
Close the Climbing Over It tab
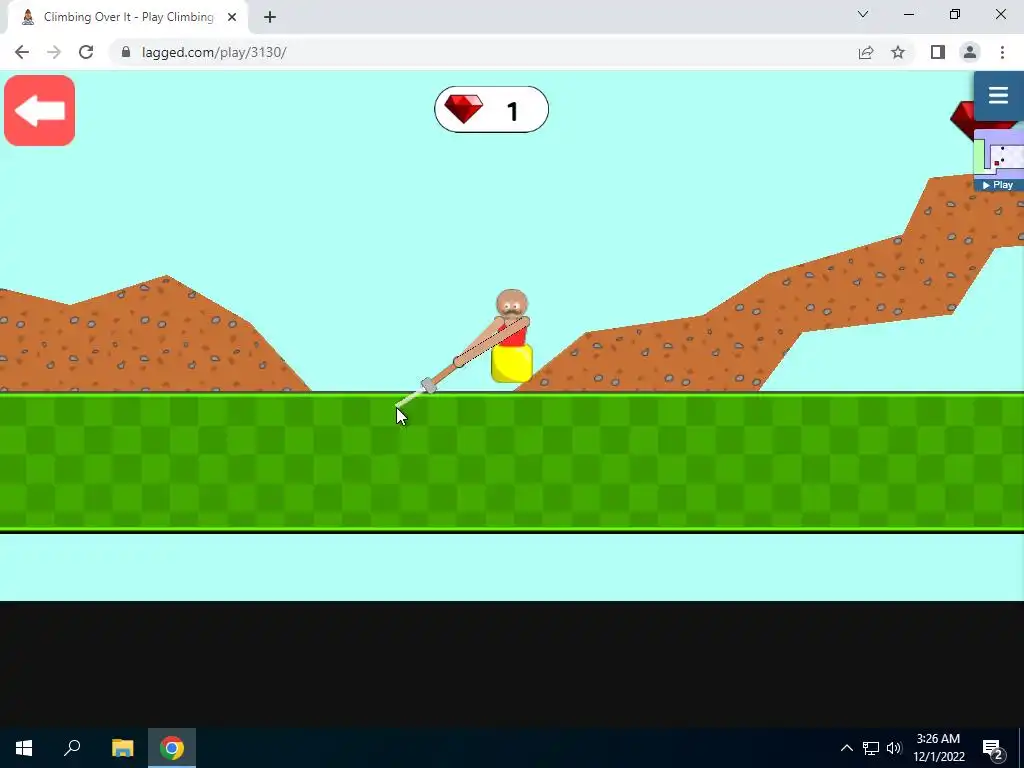[x=232, y=17]
